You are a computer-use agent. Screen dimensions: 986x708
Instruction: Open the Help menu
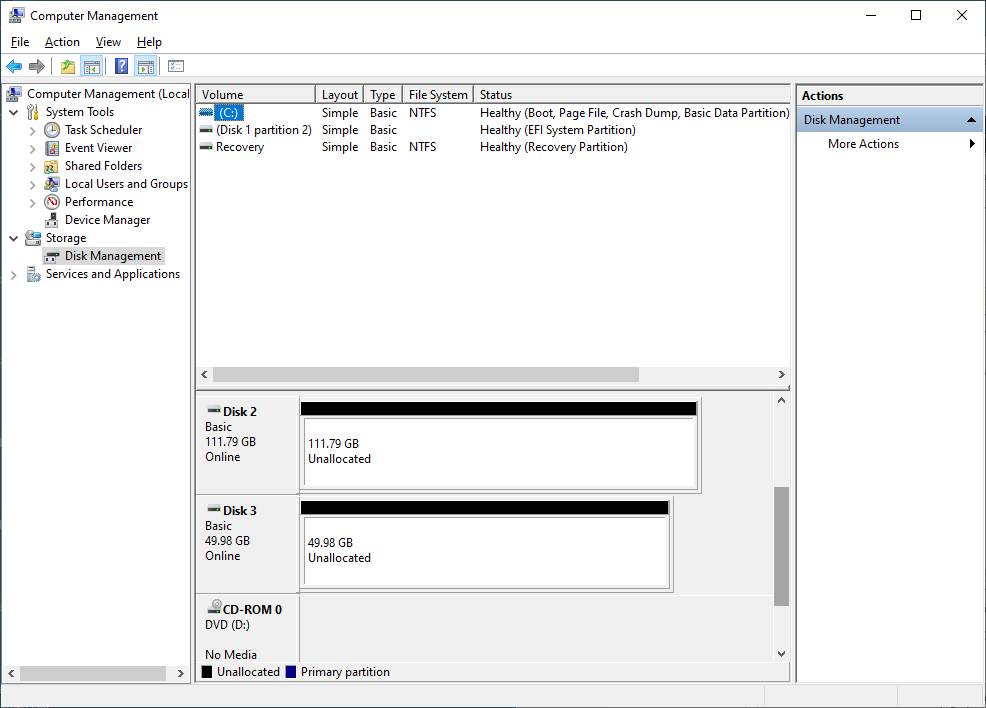[x=149, y=41]
